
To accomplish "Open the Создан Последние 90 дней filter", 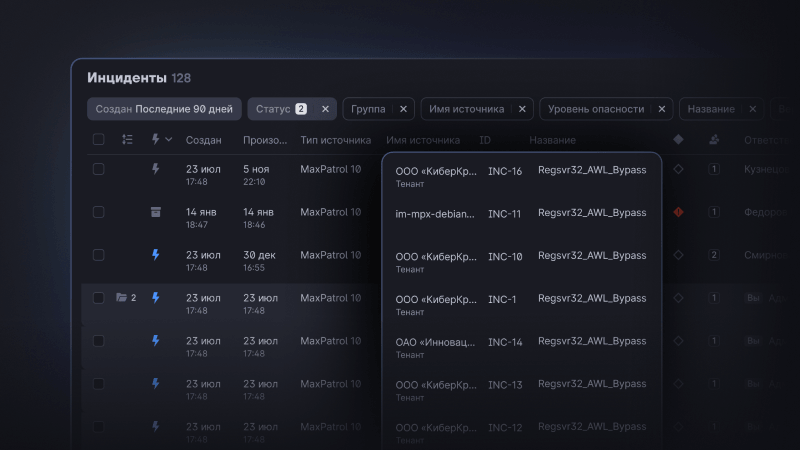I will click(x=164, y=109).
